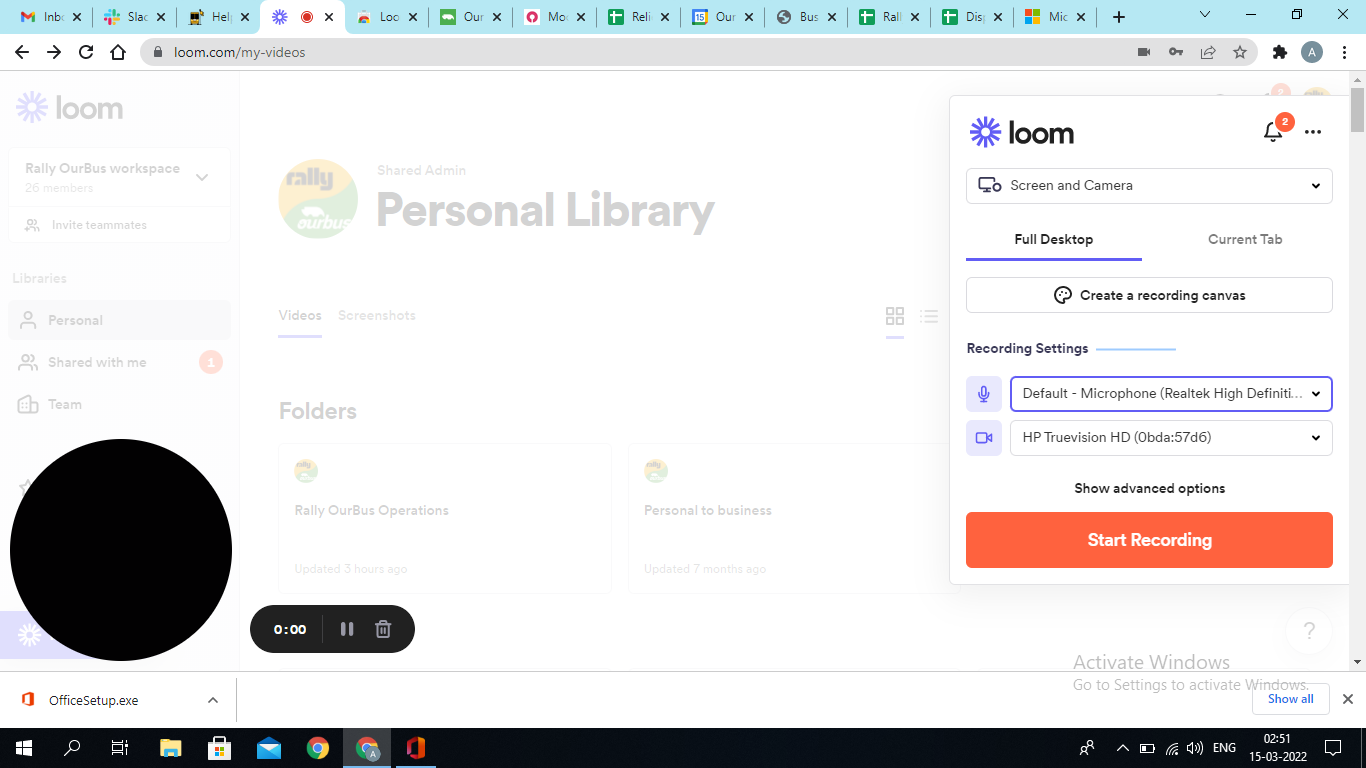Viewport: 1366px width, 768px height.
Task: Click the Start Recording button
Action: click(x=1149, y=540)
